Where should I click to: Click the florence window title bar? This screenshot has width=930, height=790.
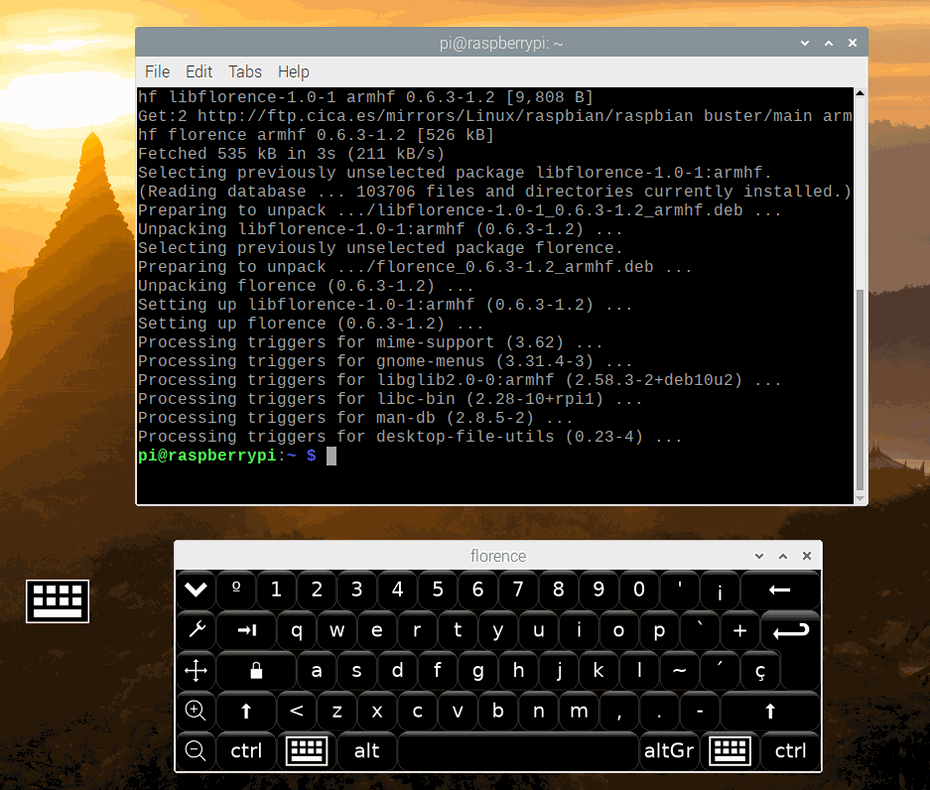498,556
